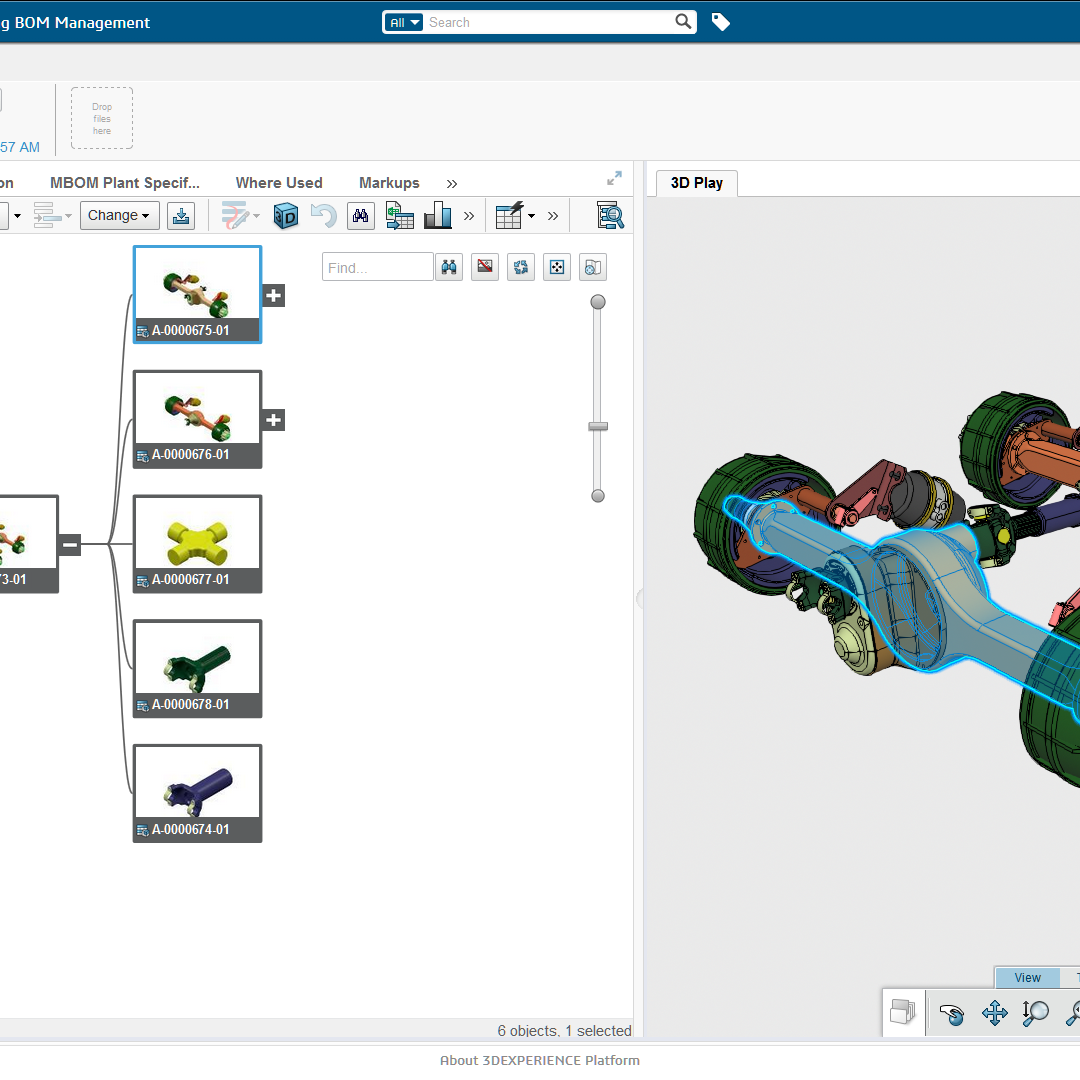1080x1080 pixels.
Task: Toggle full-screen expand for the panel
Action: (x=614, y=179)
